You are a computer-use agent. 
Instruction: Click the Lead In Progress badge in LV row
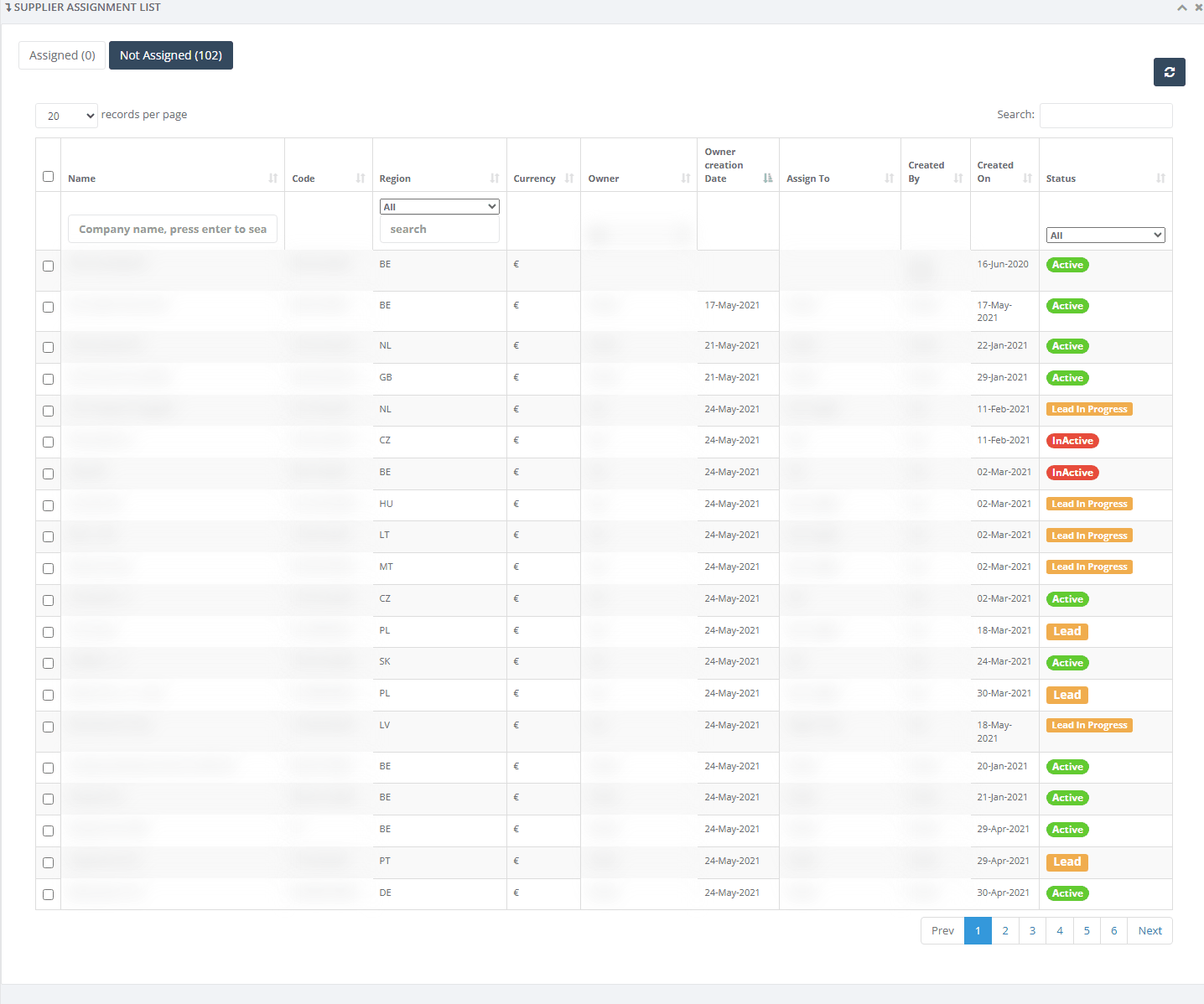[1089, 725]
